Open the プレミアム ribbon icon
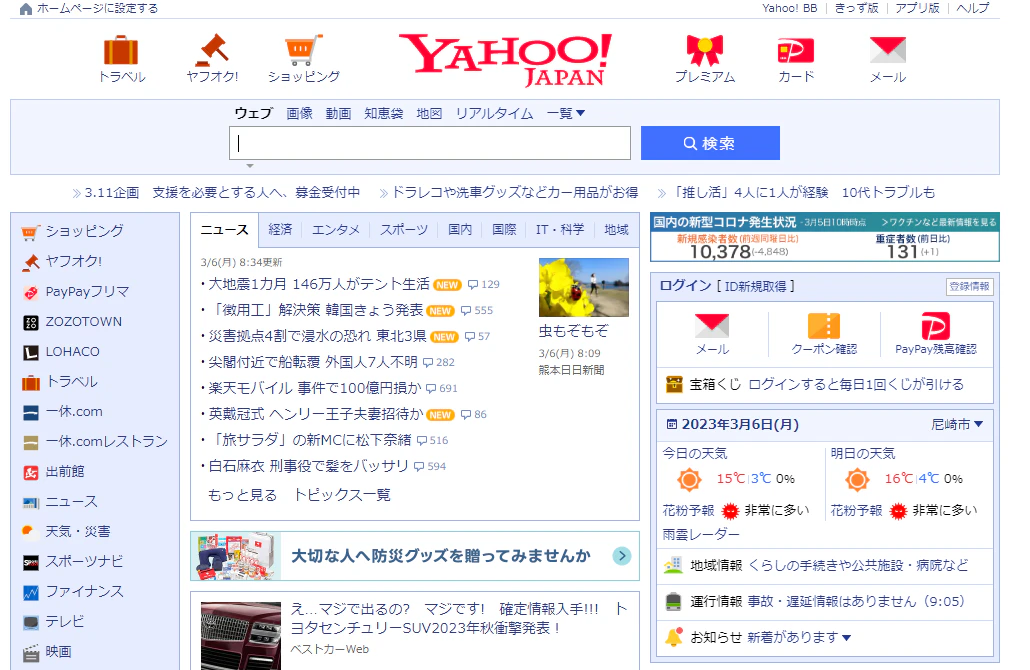Viewport: 1030px width, 670px height. pos(705,51)
